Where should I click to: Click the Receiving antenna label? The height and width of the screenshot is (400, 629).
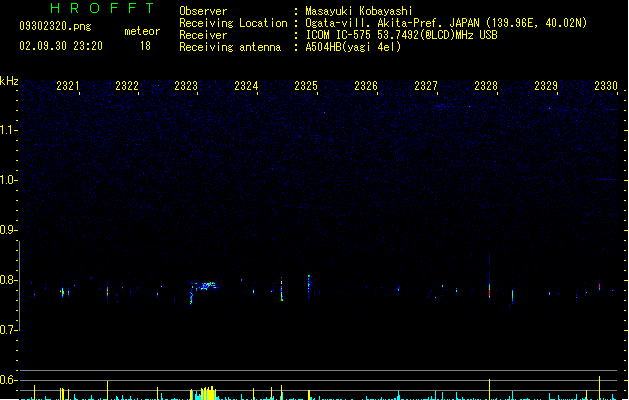230,47
